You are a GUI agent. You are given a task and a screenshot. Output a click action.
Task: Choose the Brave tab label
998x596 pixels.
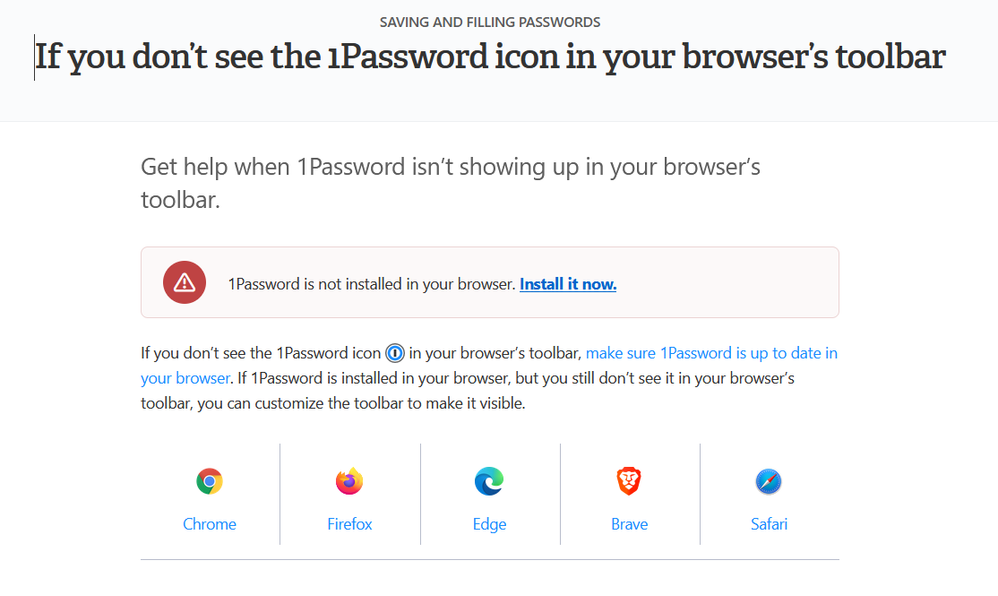[x=629, y=524]
